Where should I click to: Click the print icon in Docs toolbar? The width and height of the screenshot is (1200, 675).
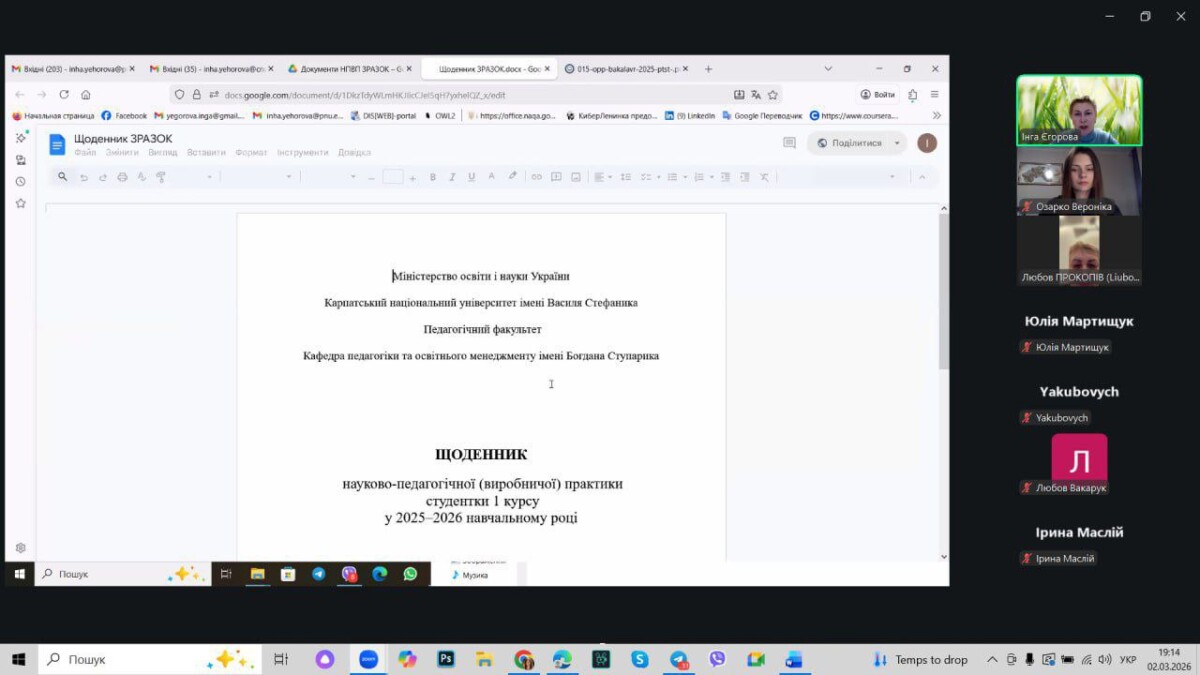(x=122, y=177)
